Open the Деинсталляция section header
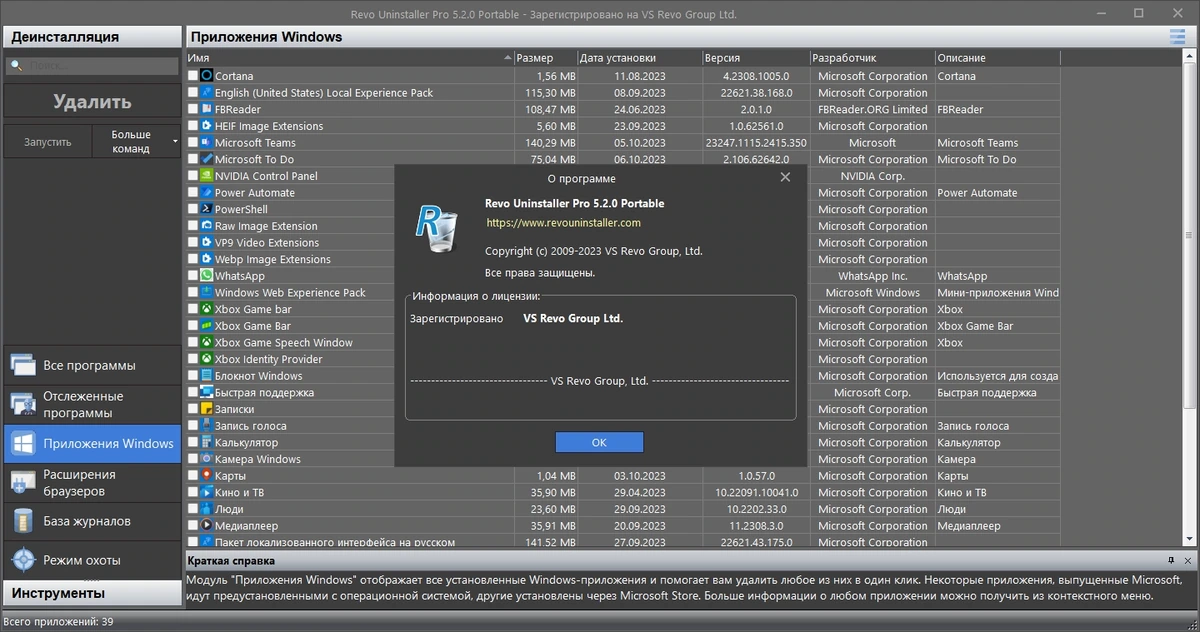 pos(91,37)
